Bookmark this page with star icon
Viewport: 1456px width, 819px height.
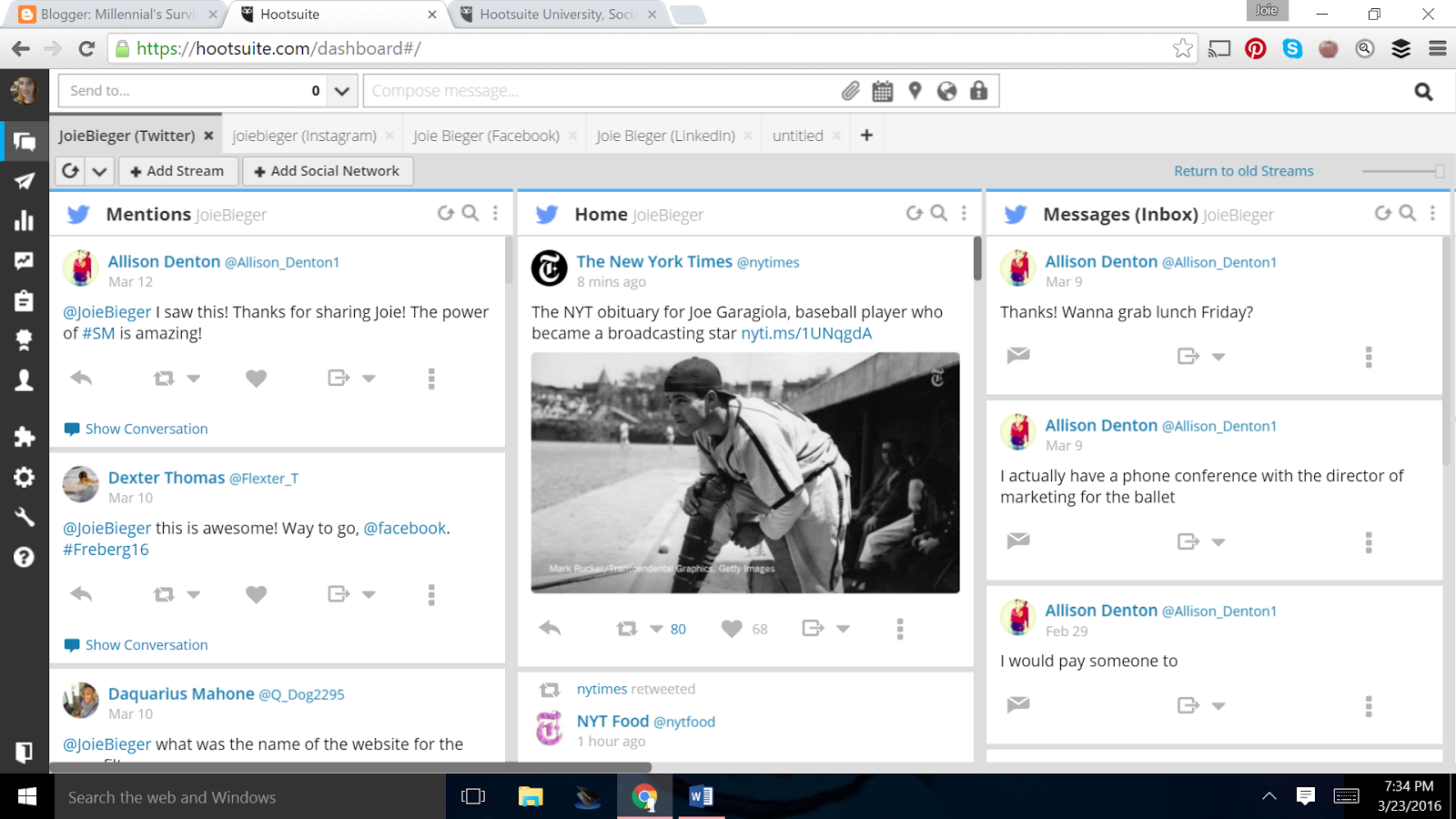point(1183,48)
